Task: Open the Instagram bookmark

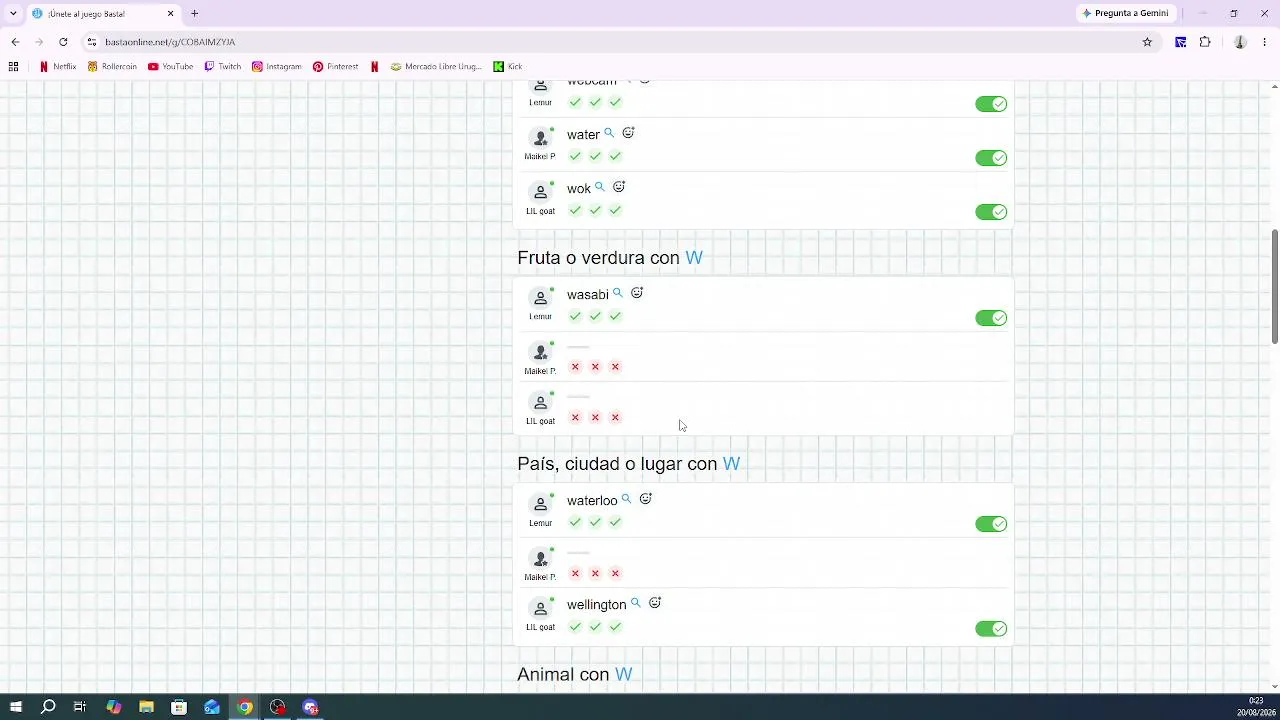Action: tap(277, 67)
